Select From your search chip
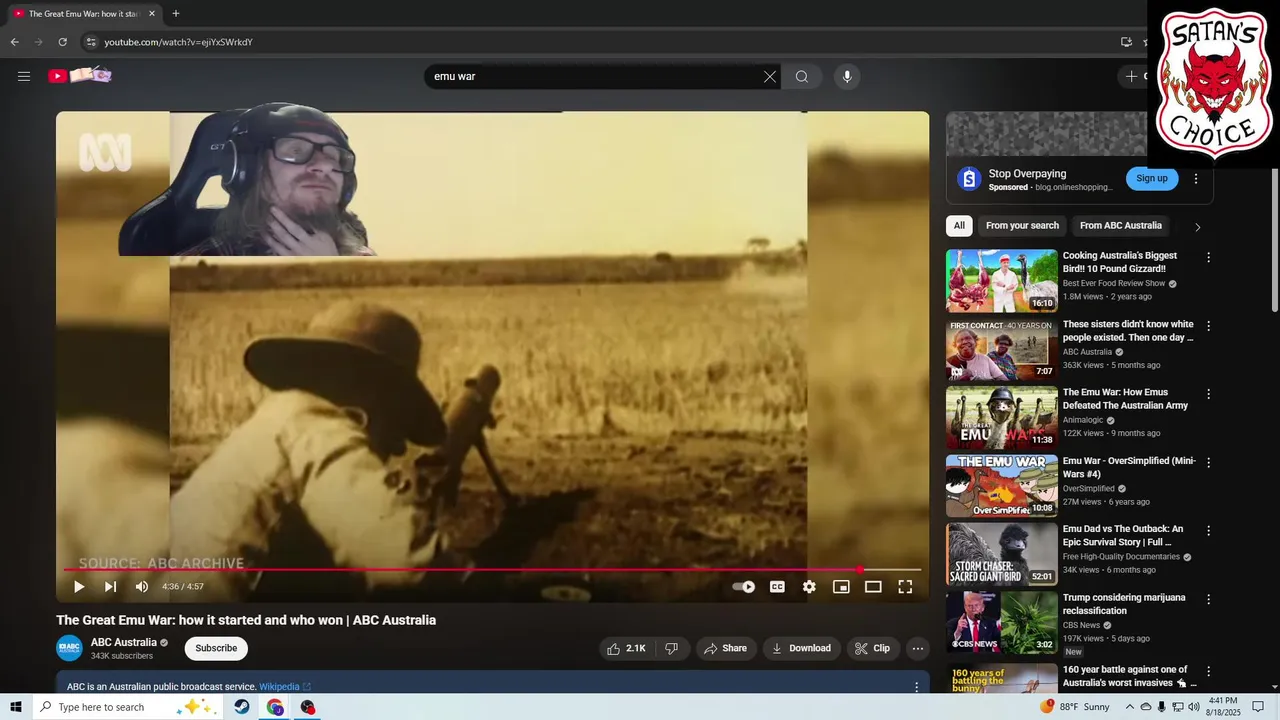This screenshot has height=720, width=1280. point(1022,226)
